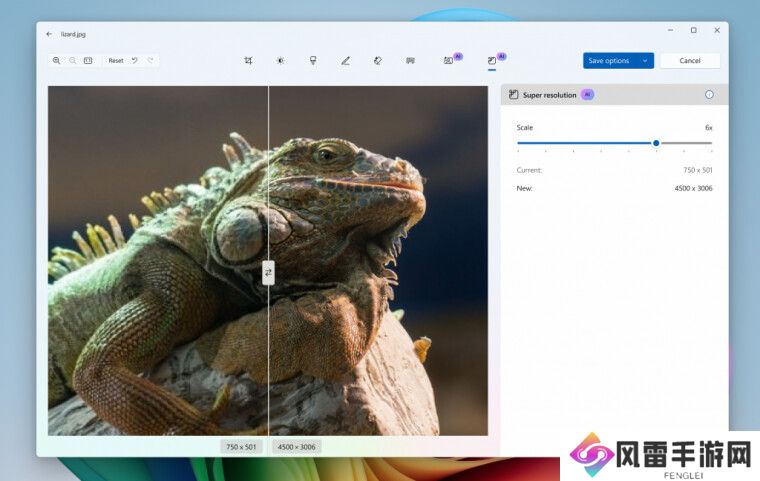Undo the last edit
Screen dimensions: 760x481
(135, 61)
